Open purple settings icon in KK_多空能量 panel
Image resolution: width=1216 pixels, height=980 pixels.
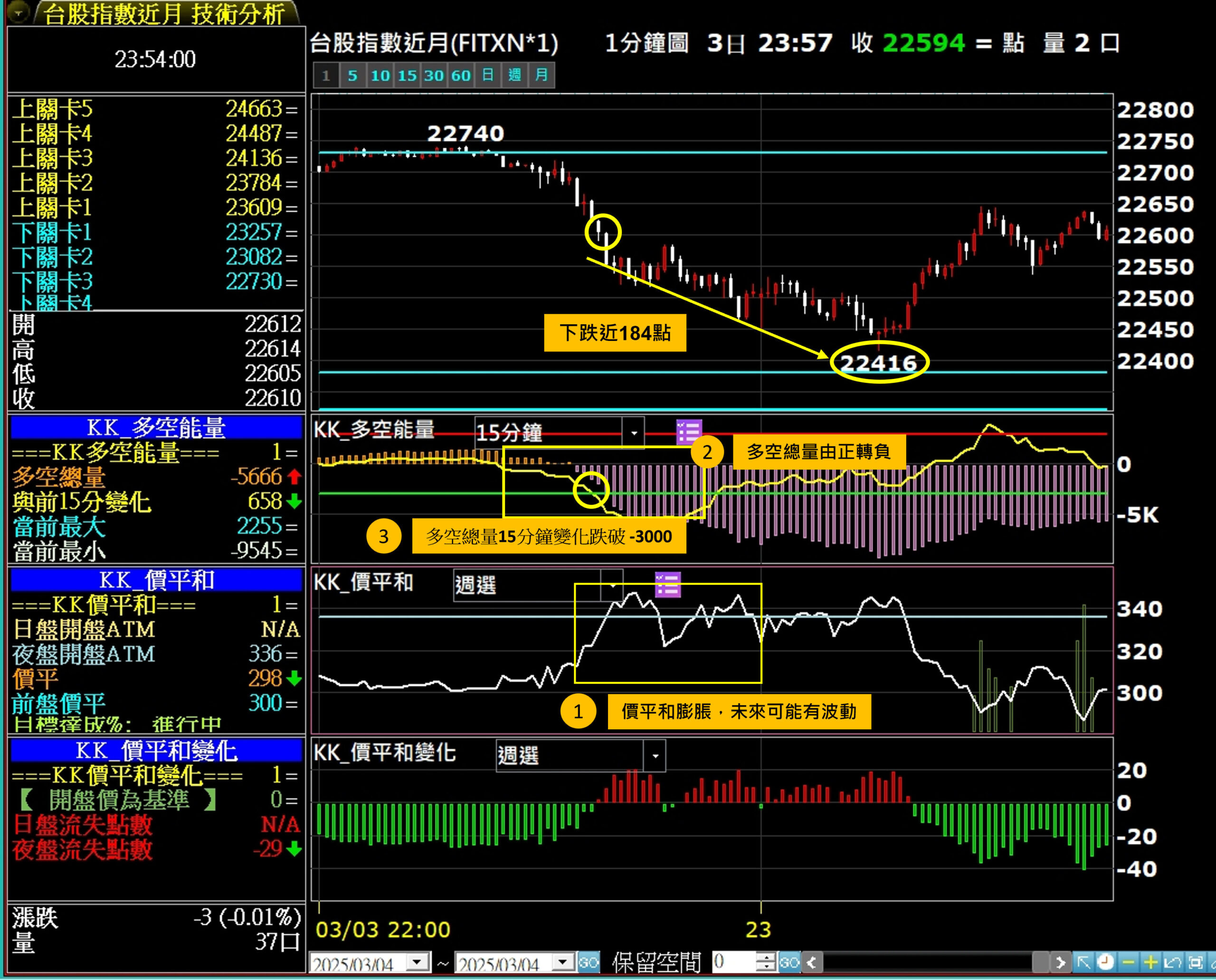689,433
